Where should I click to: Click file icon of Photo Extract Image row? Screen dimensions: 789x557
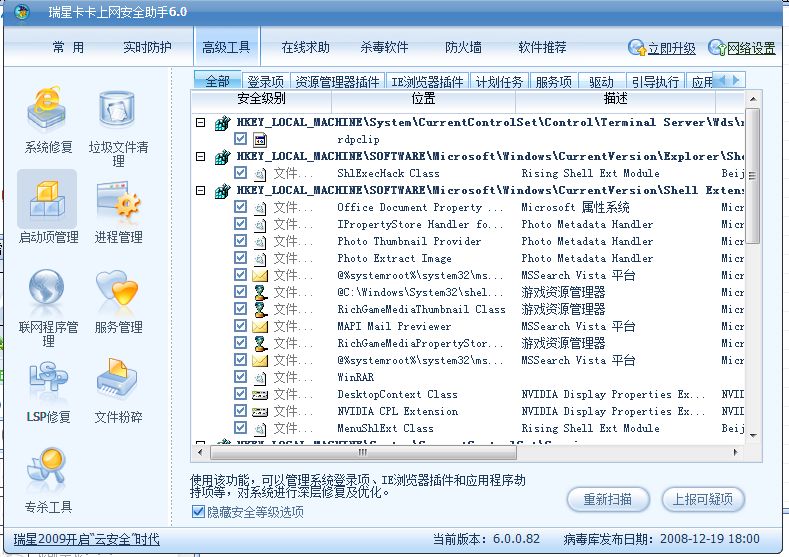point(260,259)
